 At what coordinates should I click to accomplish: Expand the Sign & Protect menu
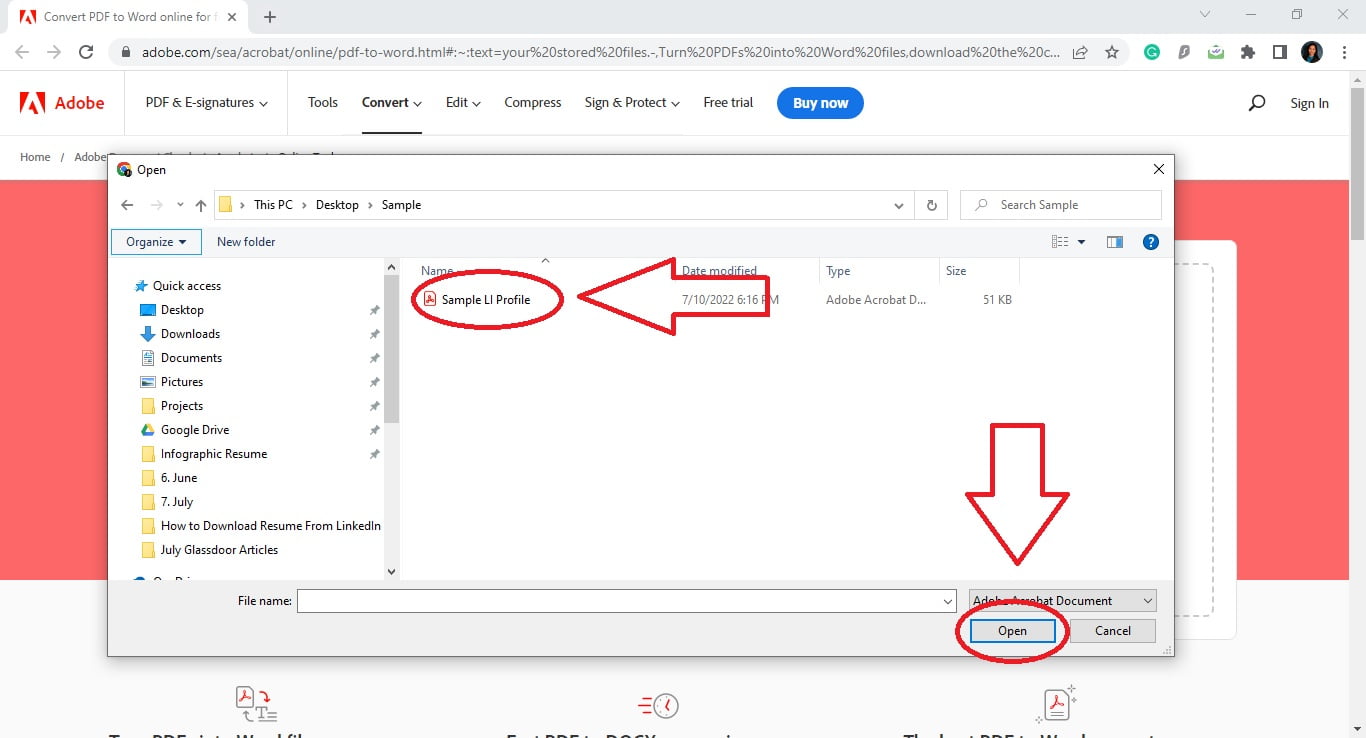coord(632,103)
